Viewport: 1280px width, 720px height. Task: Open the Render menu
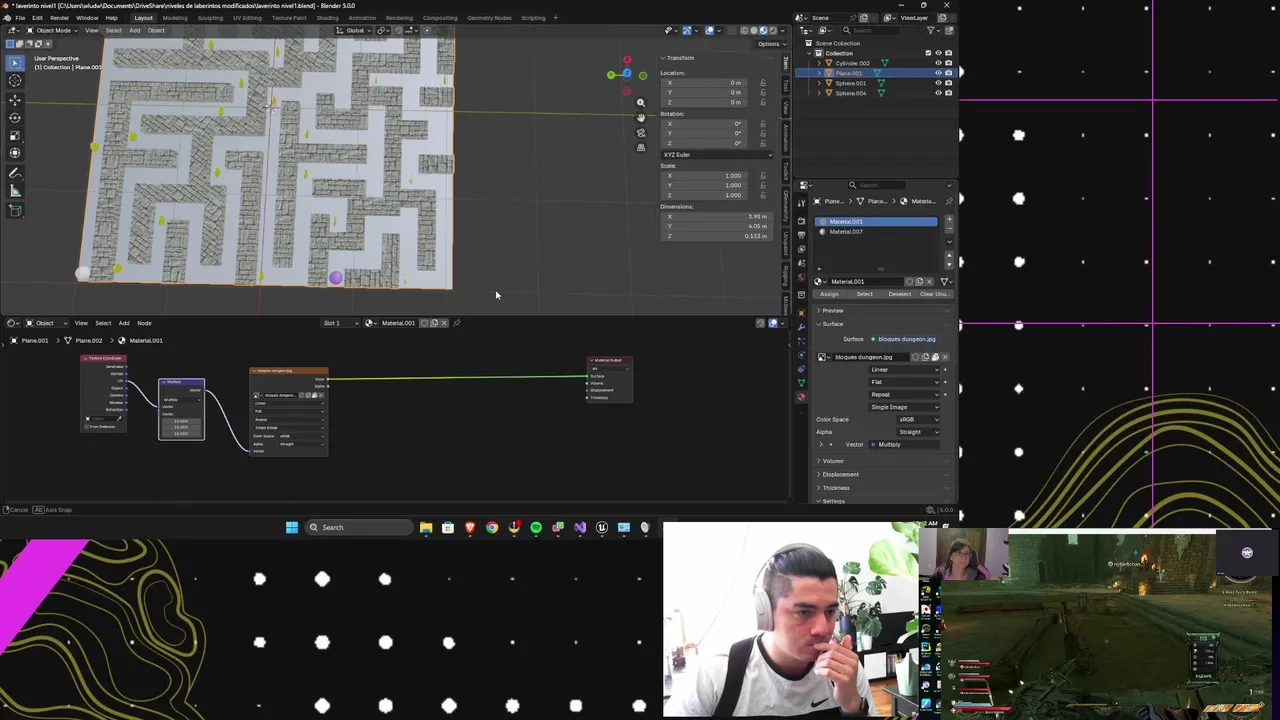coord(59,18)
